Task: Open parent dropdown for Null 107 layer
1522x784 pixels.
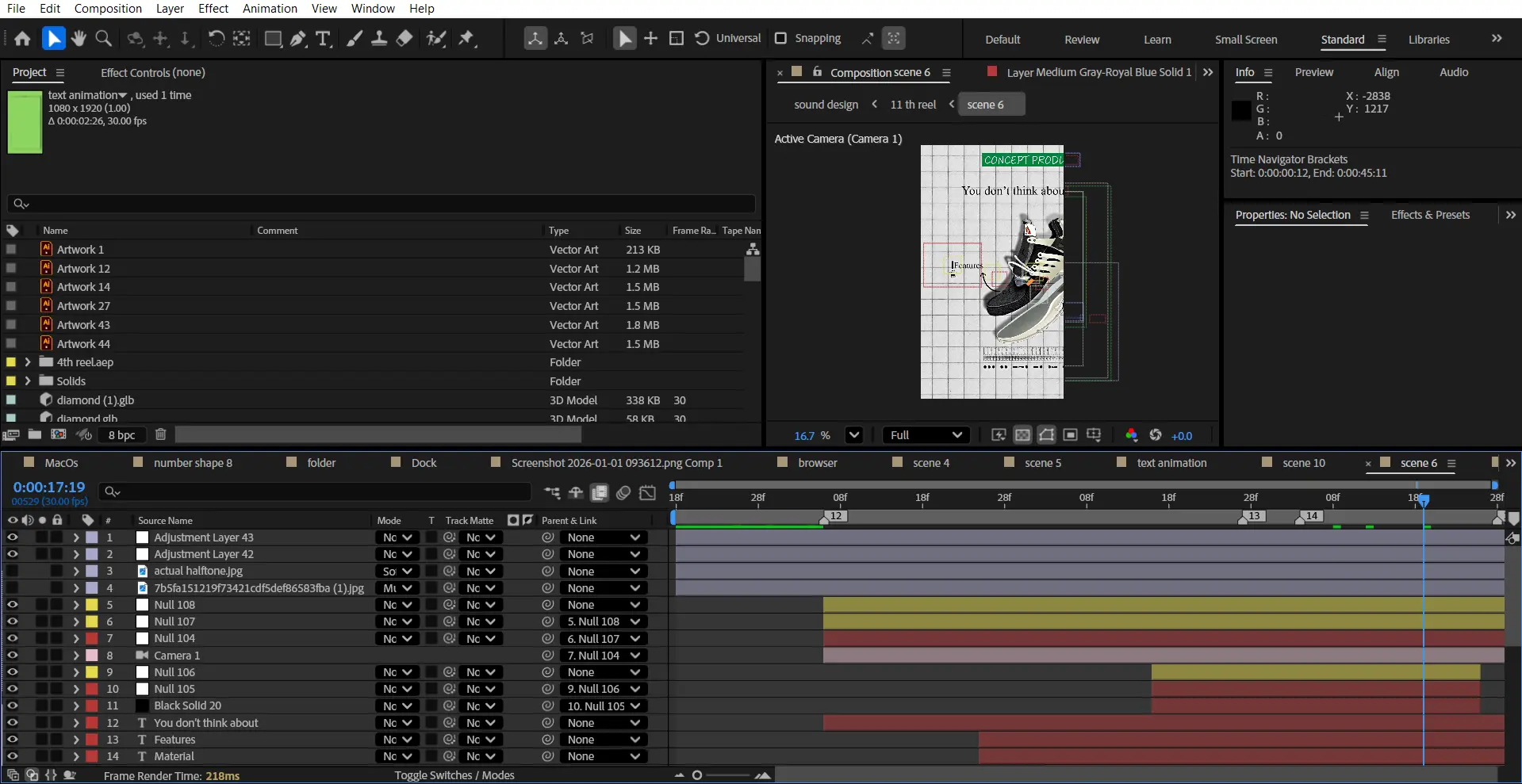Action: pos(603,621)
